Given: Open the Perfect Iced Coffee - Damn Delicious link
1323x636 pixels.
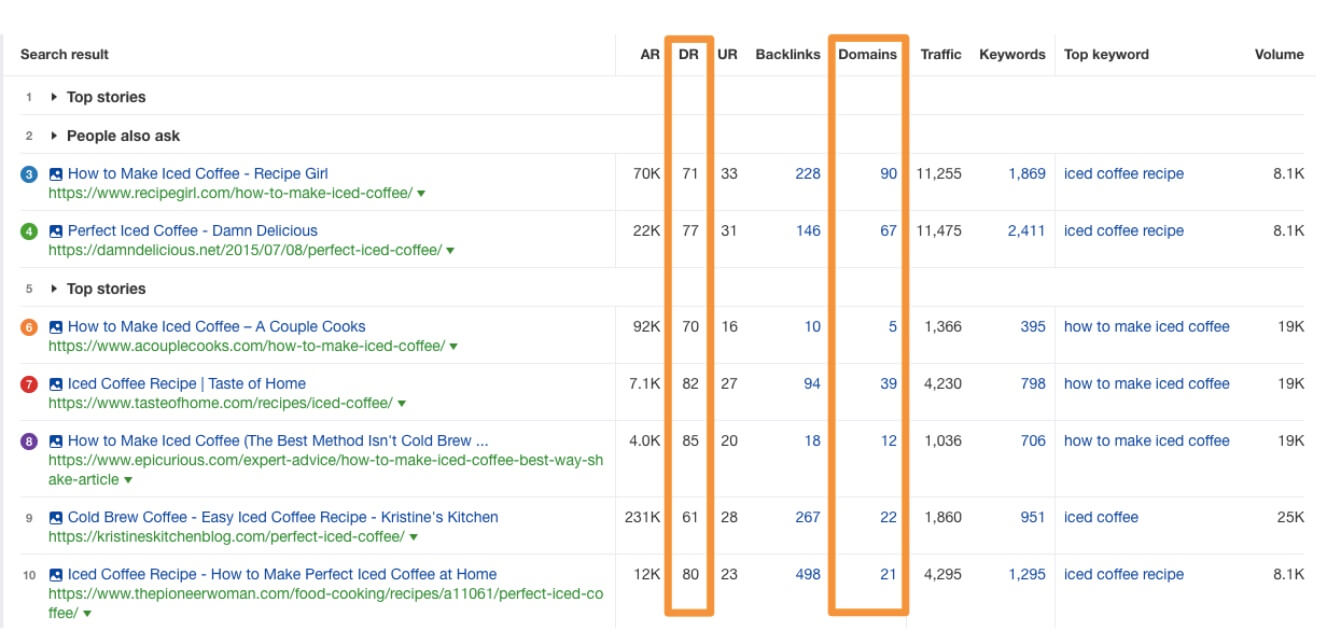Looking at the screenshot, I should [192, 231].
